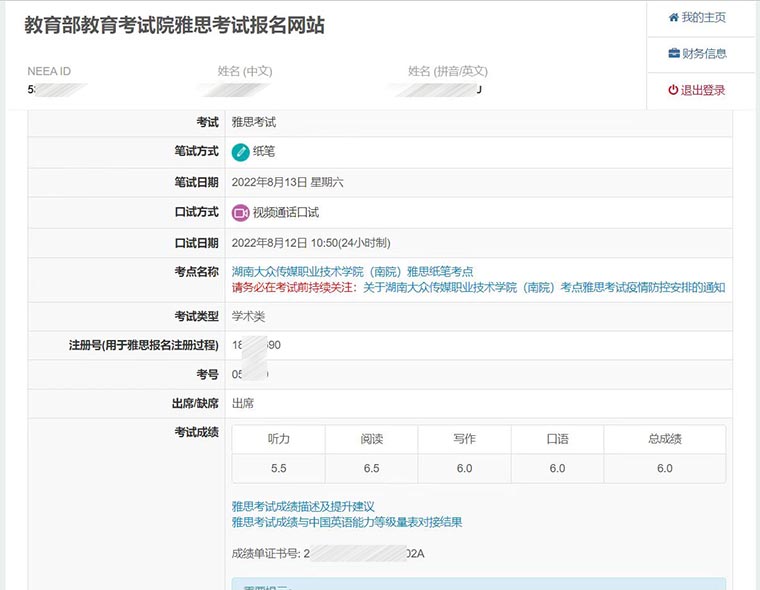This screenshot has width=760, height=590.
Task: Click the 写作 column header
Action: (x=464, y=439)
